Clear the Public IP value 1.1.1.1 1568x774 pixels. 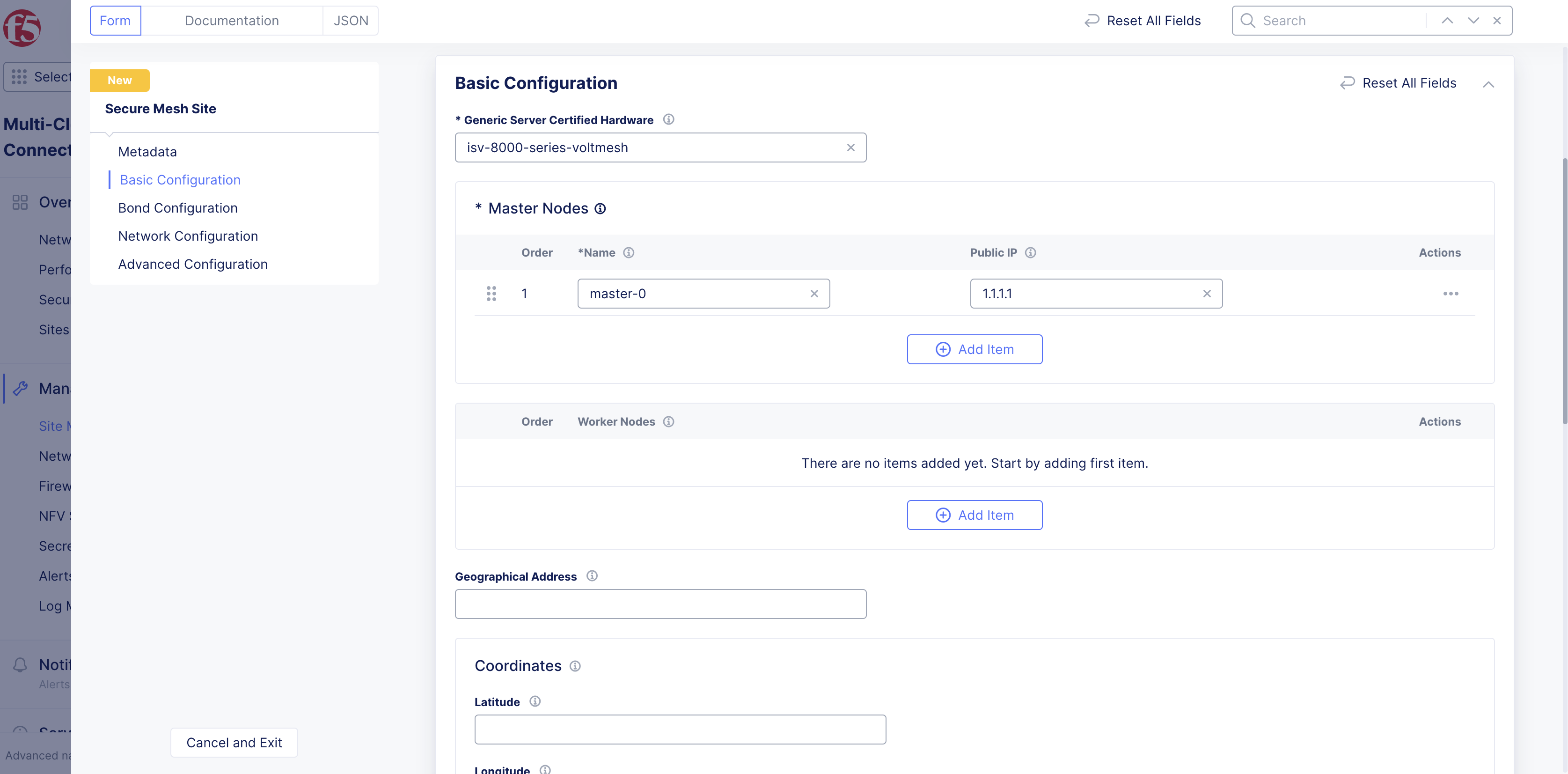pos(1207,294)
